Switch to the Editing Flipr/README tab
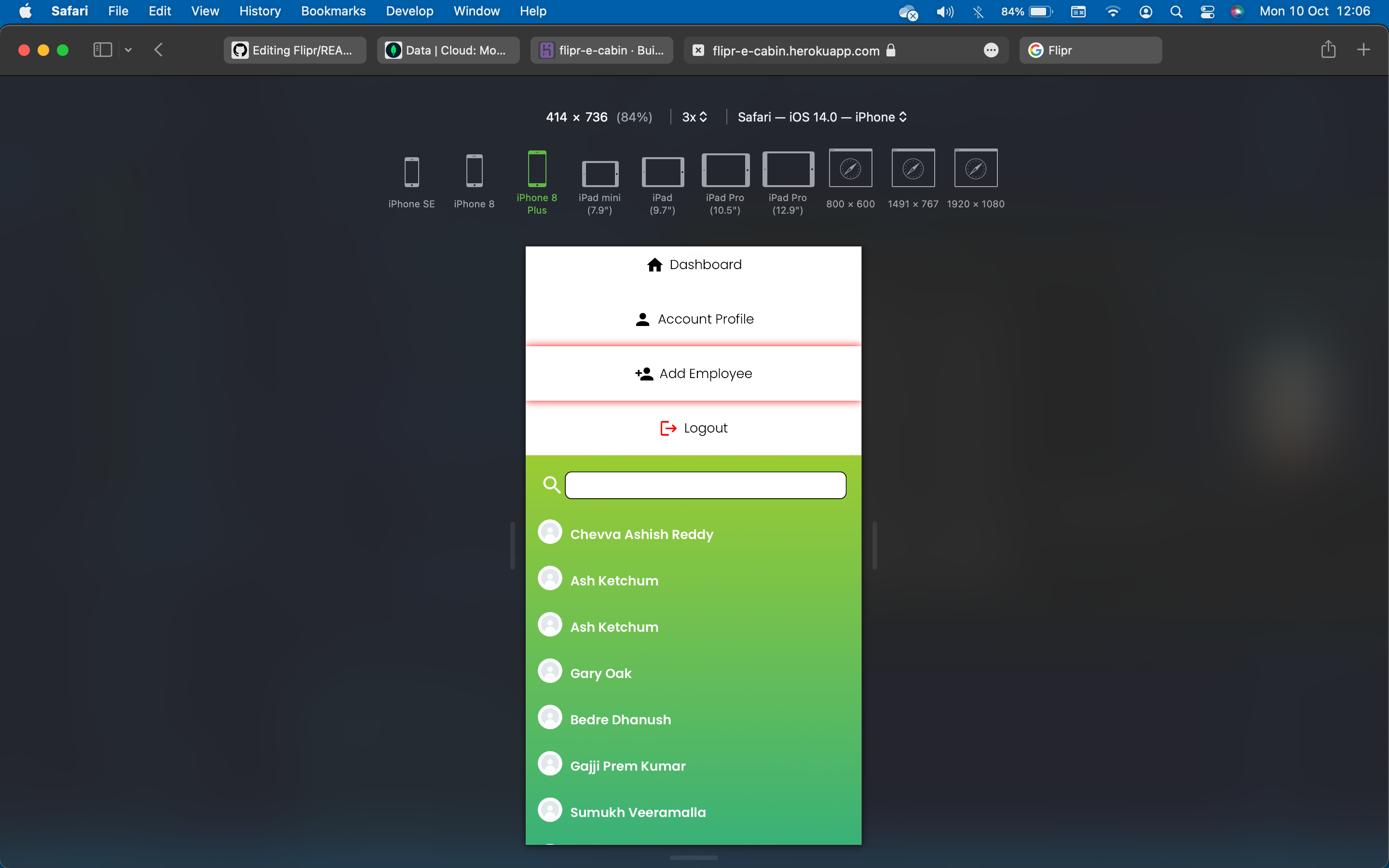The height and width of the screenshot is (868, 1389). coord(295,51)
